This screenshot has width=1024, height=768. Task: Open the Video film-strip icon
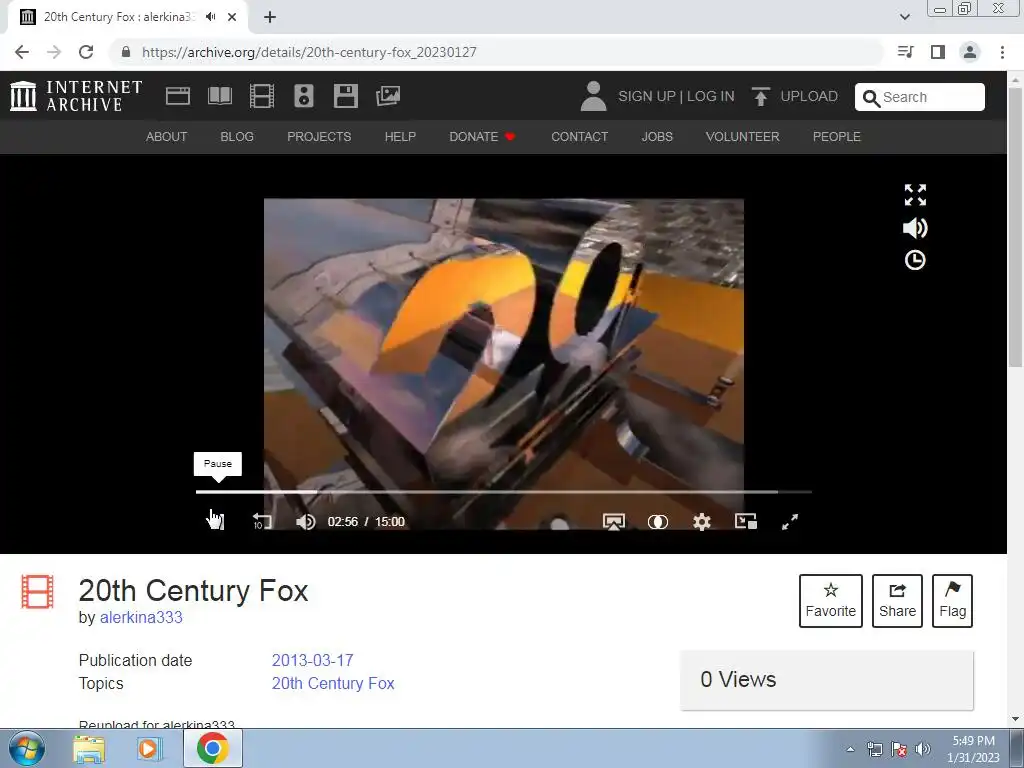click(262, 96)
